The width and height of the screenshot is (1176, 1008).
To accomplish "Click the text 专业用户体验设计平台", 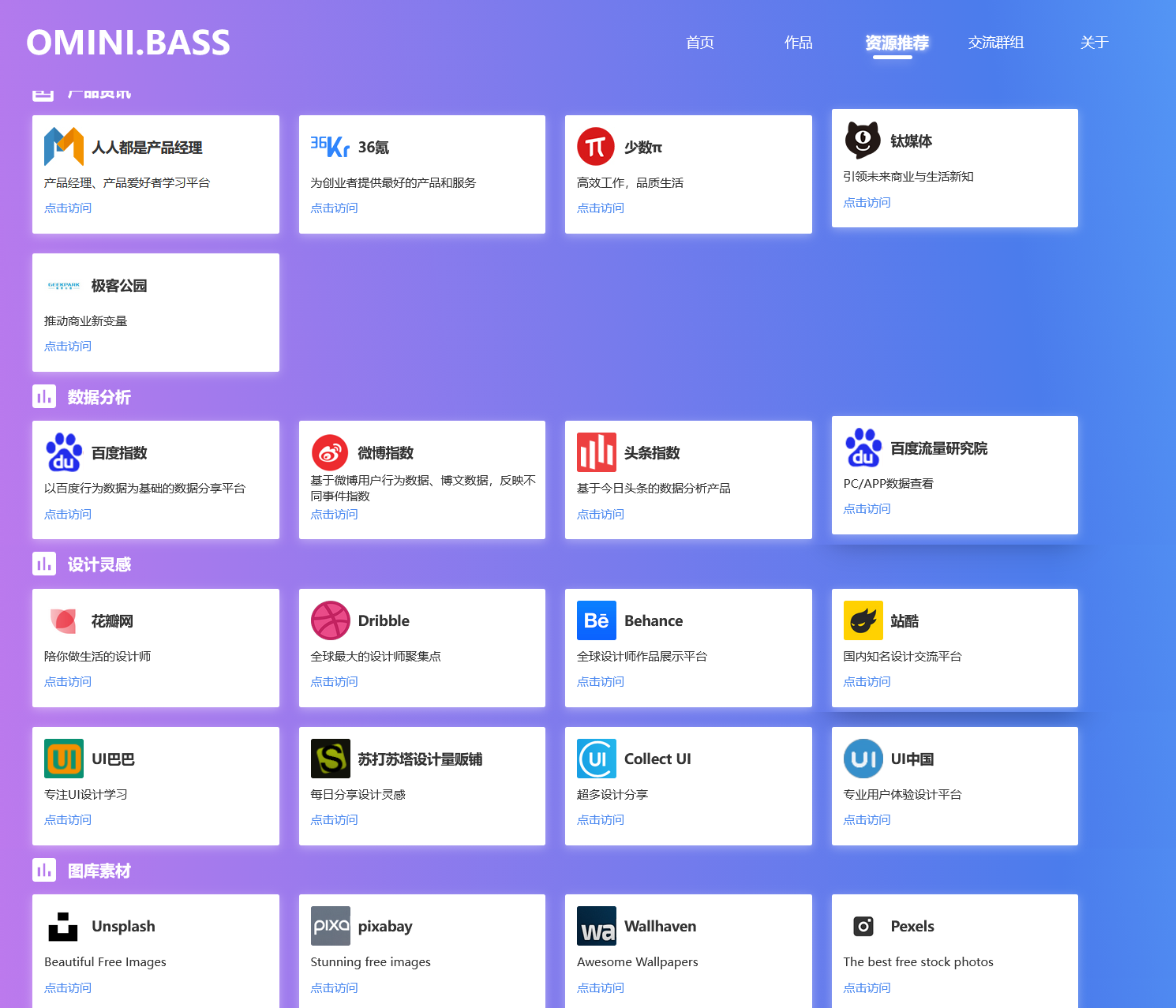I will 903,795.
